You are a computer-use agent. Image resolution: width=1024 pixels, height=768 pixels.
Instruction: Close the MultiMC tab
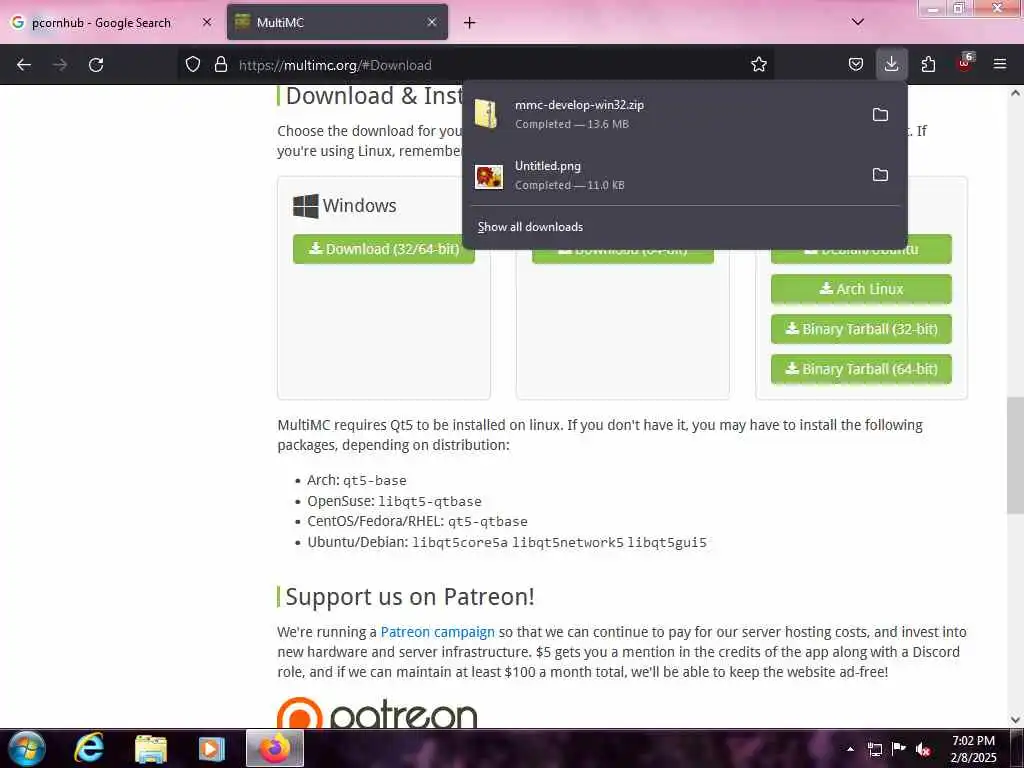(432, 22)
